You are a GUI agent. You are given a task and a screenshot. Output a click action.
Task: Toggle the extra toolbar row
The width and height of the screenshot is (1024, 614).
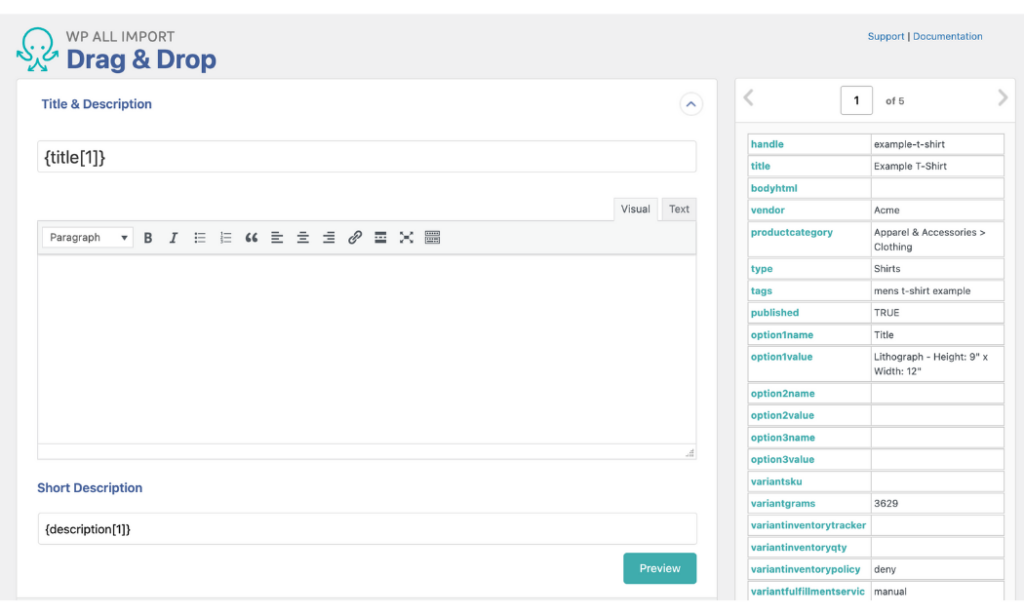click(432, 237)
